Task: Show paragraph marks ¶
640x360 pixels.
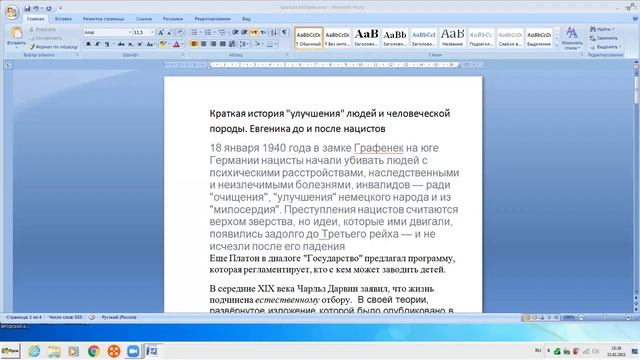Action: tap(284, 33)
